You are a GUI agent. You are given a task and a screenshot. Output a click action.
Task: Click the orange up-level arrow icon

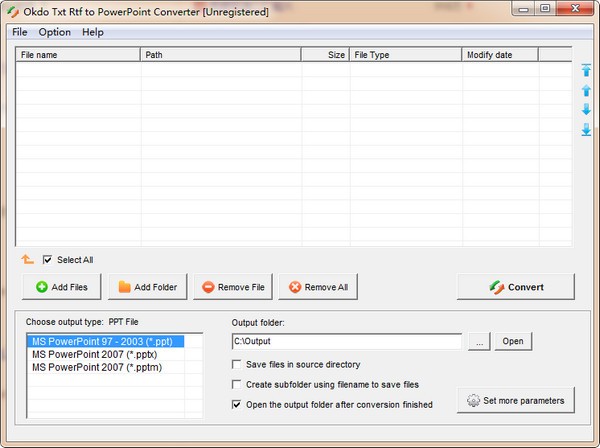[28, 259]
